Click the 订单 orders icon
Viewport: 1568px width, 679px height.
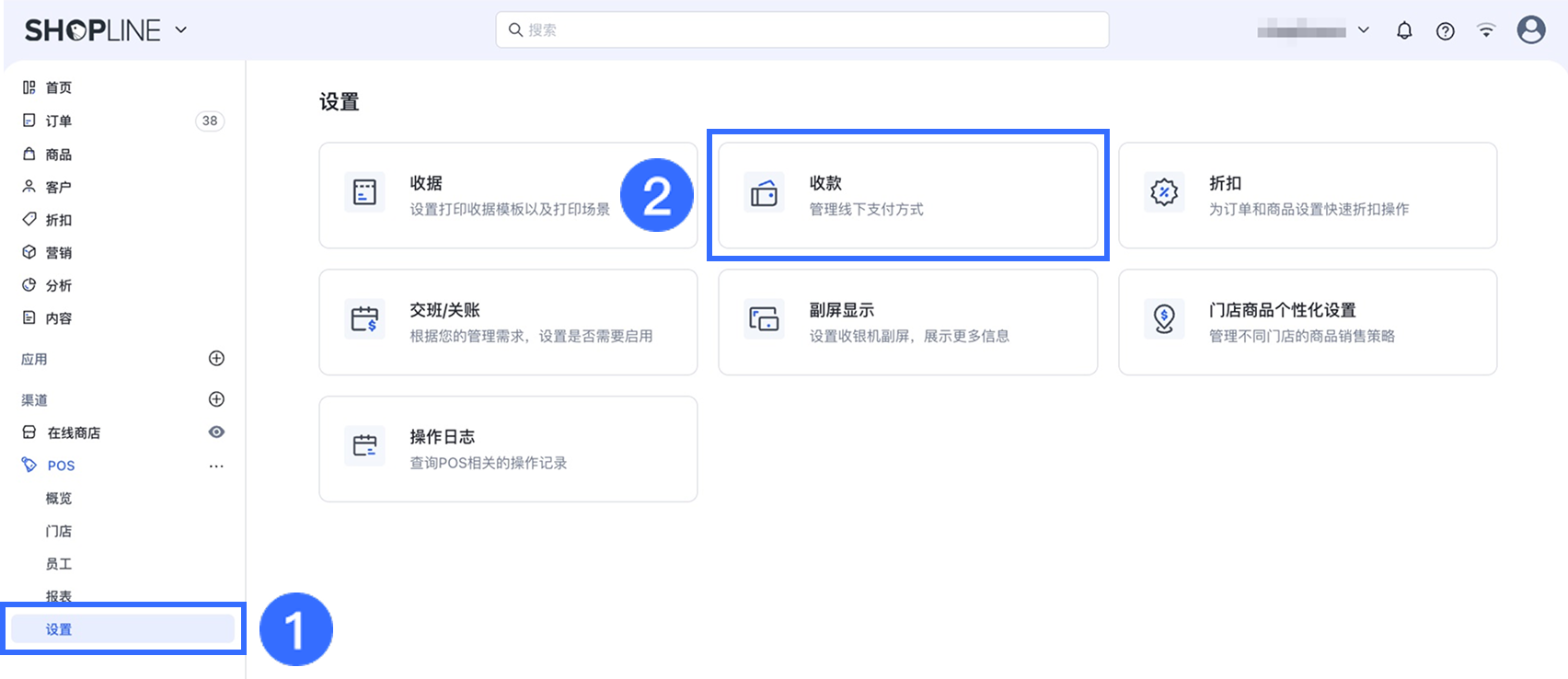coord(29,121)
